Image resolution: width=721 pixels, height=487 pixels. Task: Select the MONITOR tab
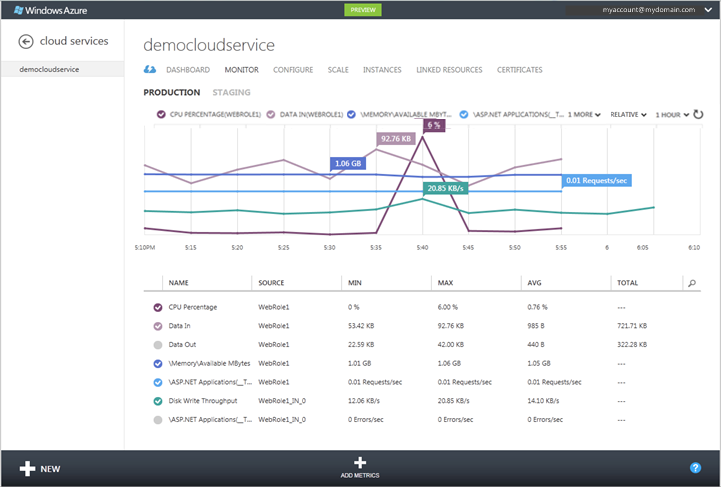(x=241, y=70)
